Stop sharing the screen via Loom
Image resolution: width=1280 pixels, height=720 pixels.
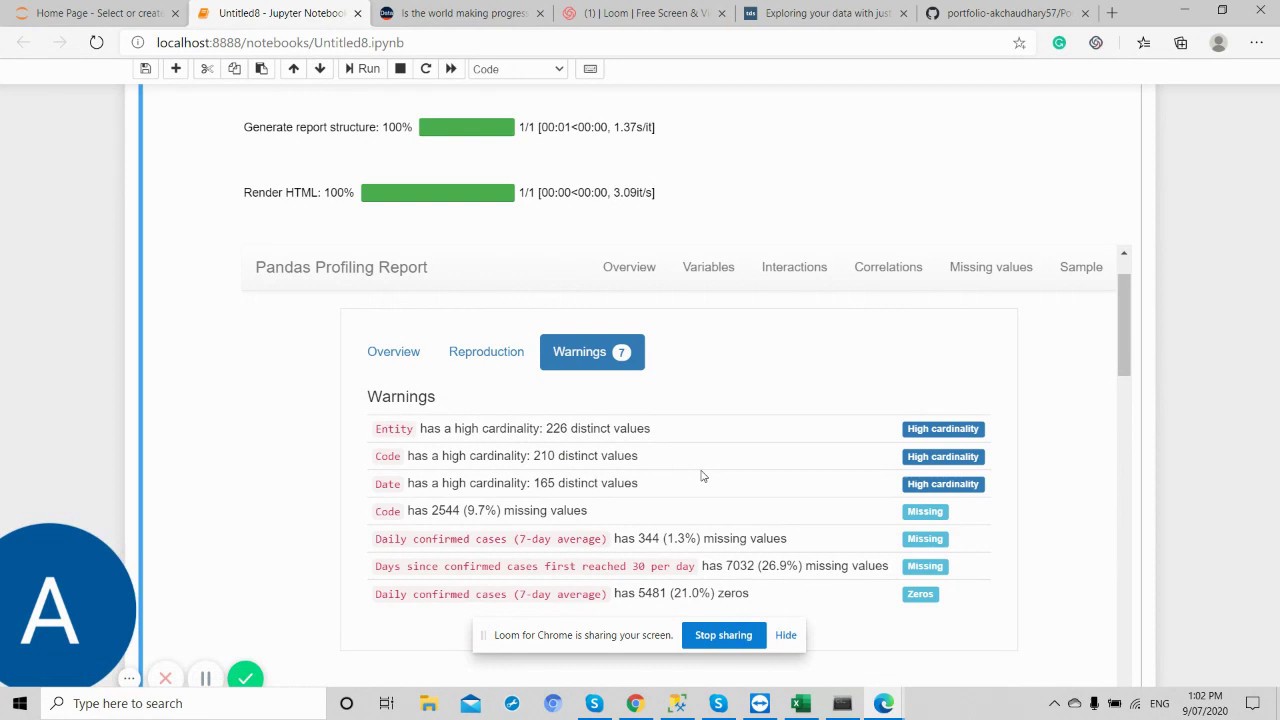[723, 635]
